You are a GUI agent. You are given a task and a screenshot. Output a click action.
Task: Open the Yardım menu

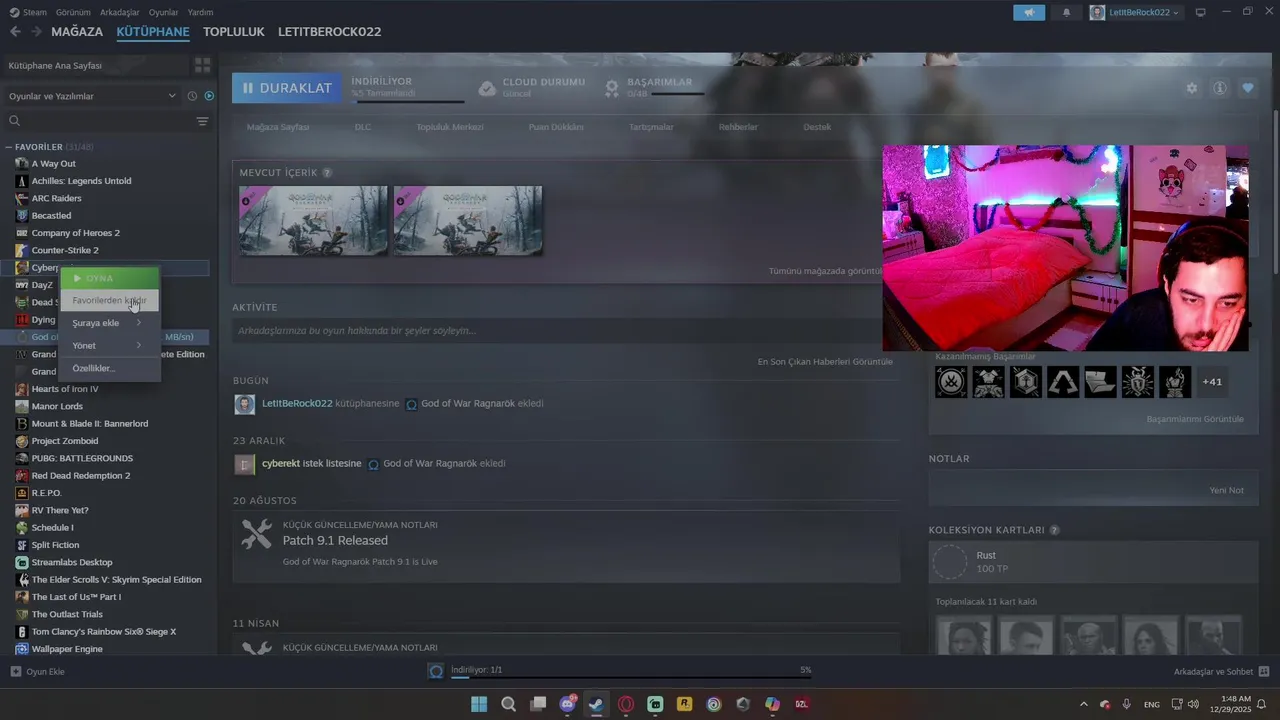(x=200, y=12)
